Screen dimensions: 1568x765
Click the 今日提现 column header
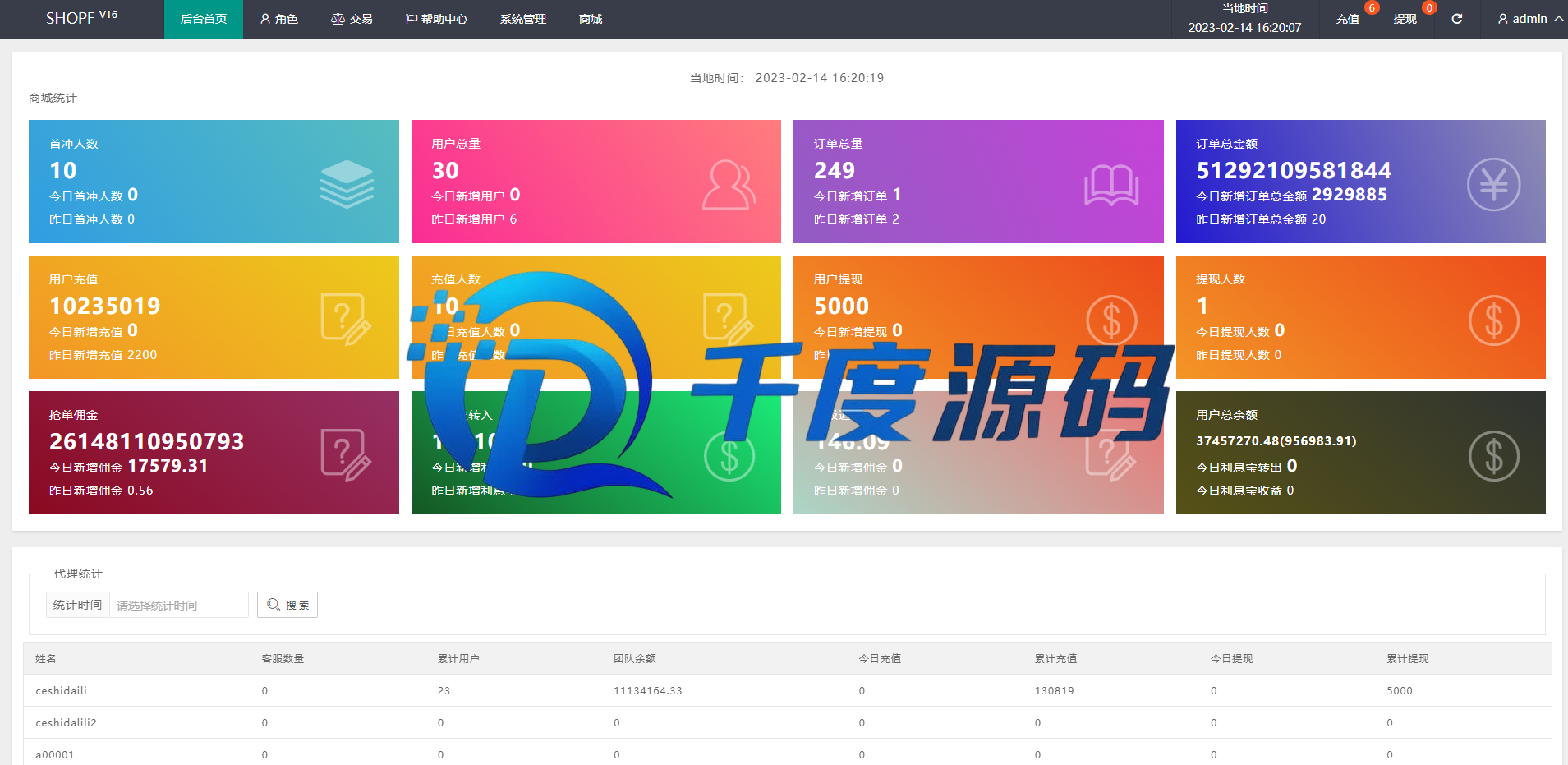(x=1232, y=658)
